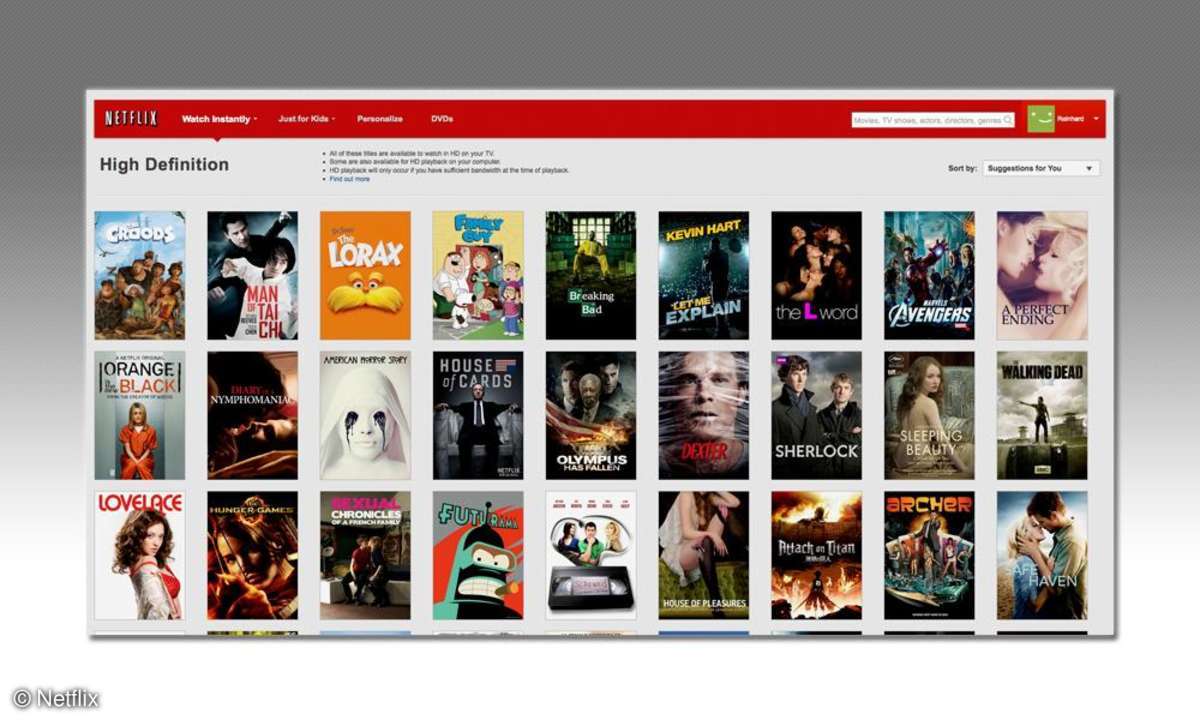
Task: Click the search magnifier icon
Action: coord(1008,120)
